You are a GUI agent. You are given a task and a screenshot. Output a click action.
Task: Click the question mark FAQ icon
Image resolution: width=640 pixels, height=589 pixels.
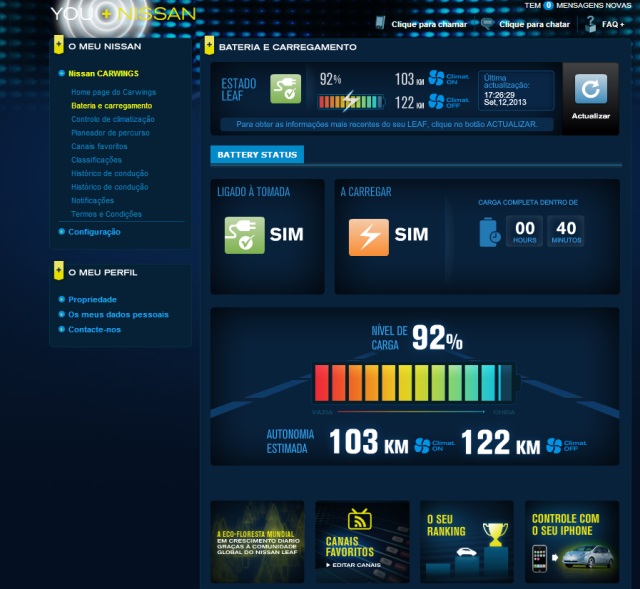590,24
